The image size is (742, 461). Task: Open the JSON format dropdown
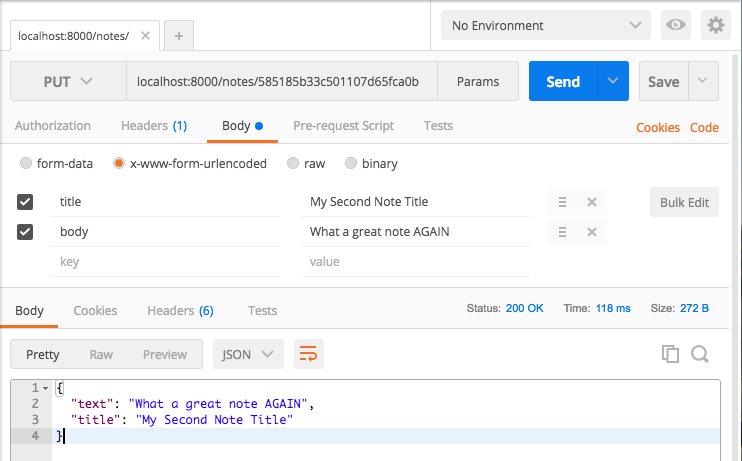(x=248, y=354)
